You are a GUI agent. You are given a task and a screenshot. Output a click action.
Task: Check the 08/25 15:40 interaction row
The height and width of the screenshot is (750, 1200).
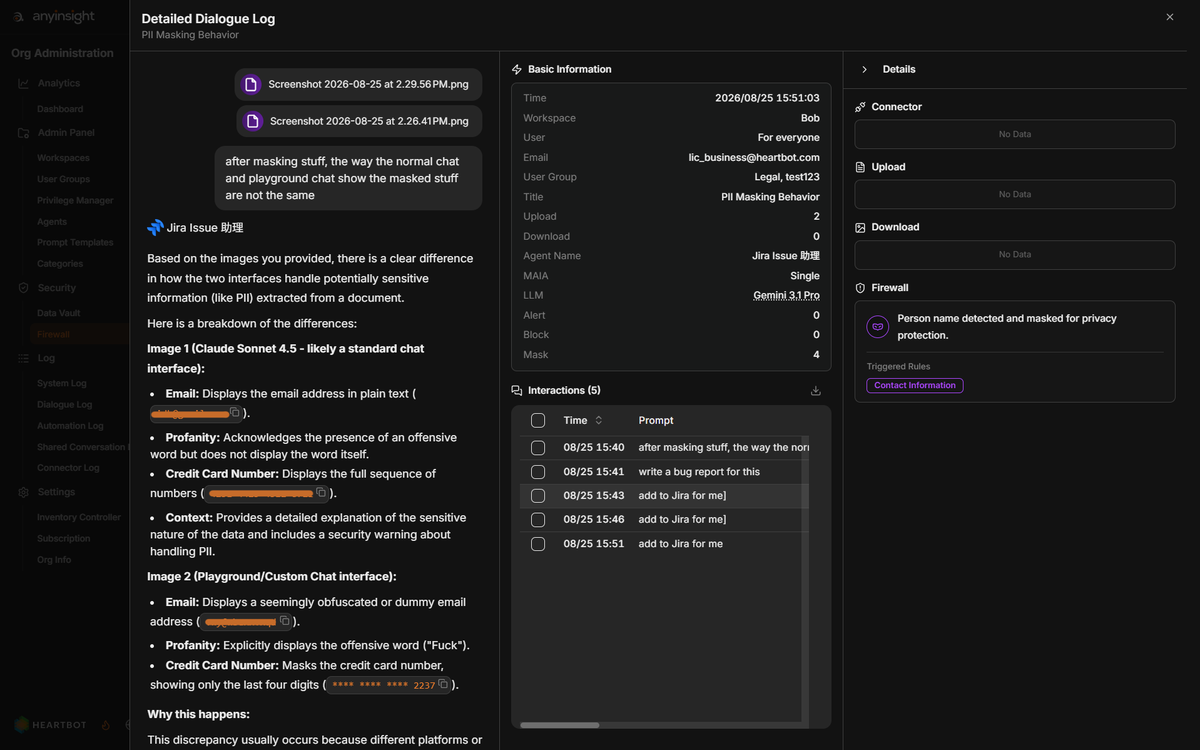[538, 448]
